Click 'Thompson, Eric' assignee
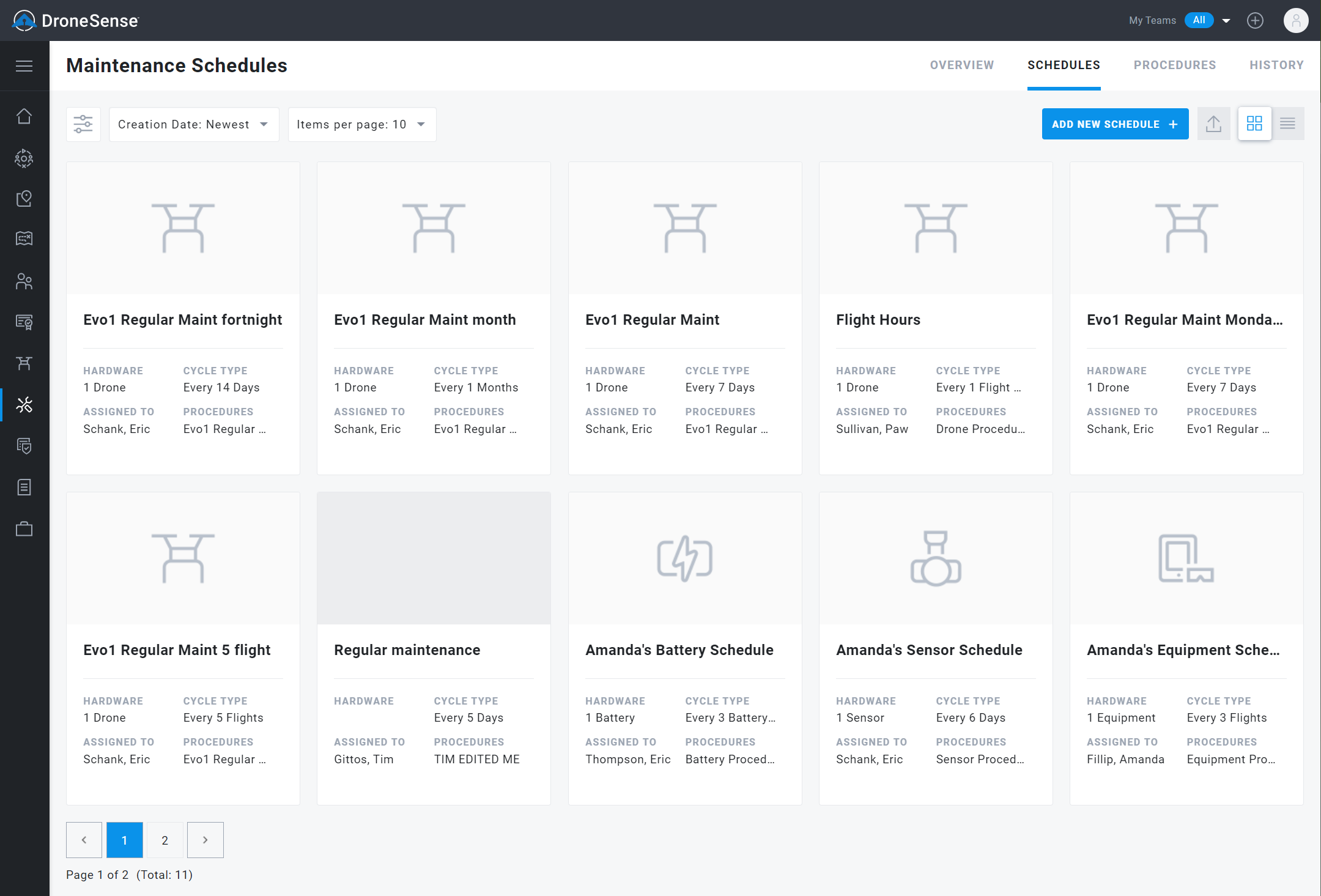1321x896 pixels. [627, 759]
